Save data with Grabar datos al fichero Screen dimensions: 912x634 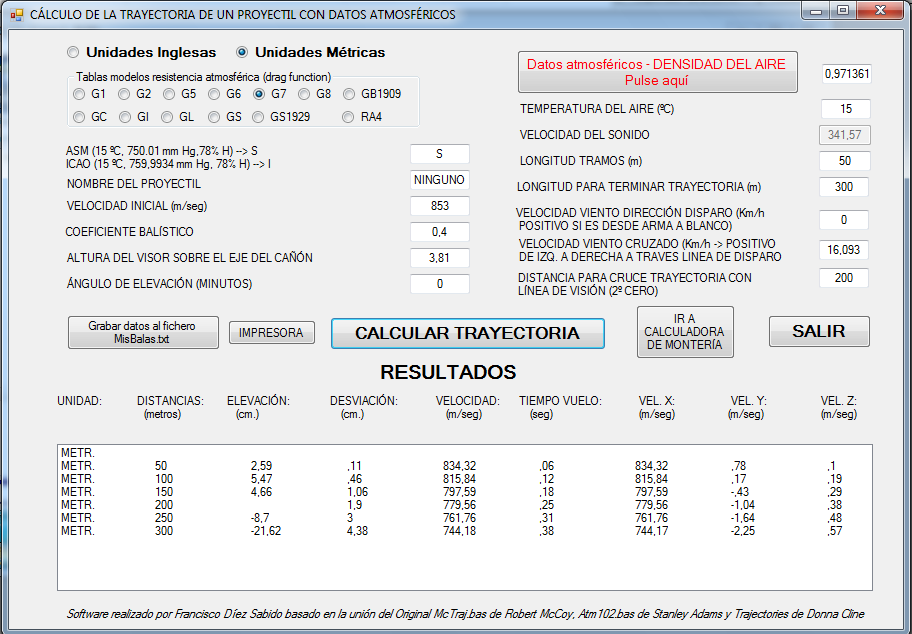click(143, 333)
